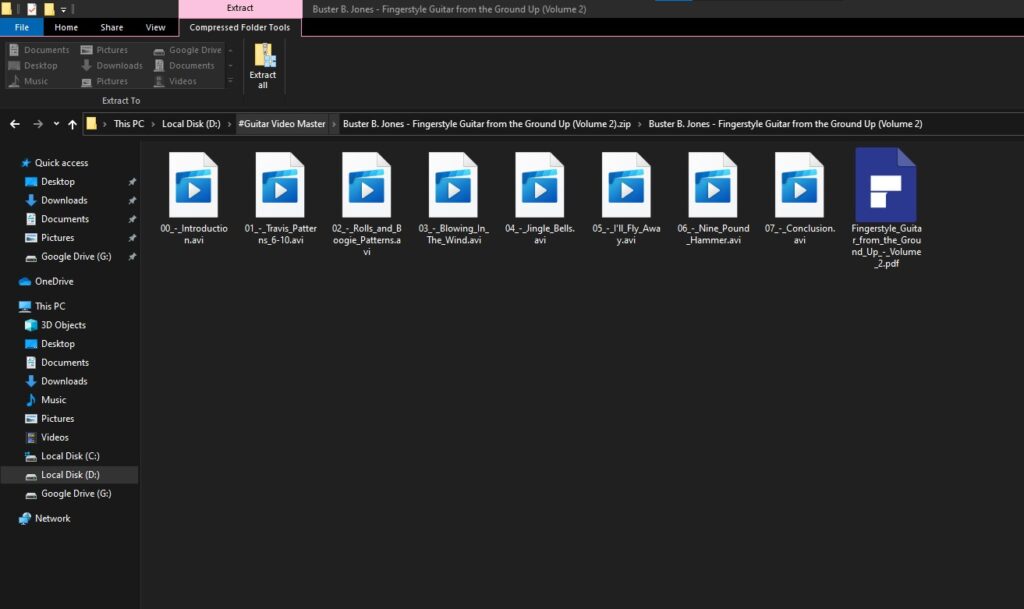This screenshot has width=1024, height=609.
Task: Switch to the View ribbon tab
Action: tap(155, 27)
